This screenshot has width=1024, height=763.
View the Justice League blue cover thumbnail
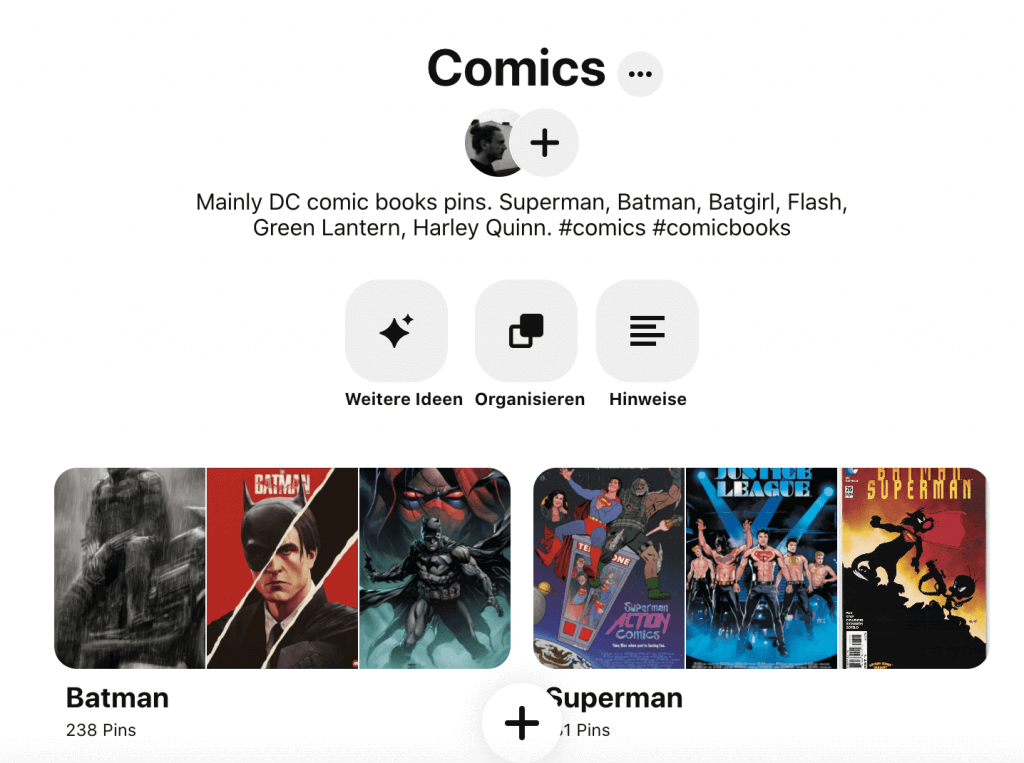[761, 568]
